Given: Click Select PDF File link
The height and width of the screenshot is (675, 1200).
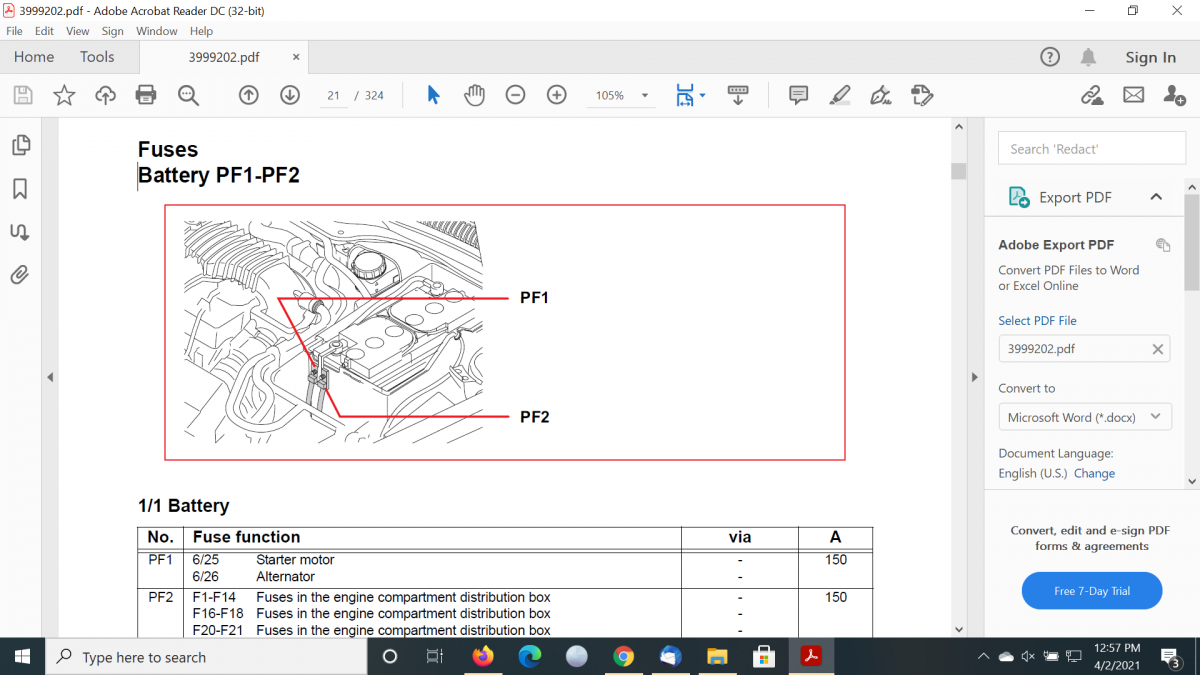Looking at the screenshot, I should click(1037, 321).
